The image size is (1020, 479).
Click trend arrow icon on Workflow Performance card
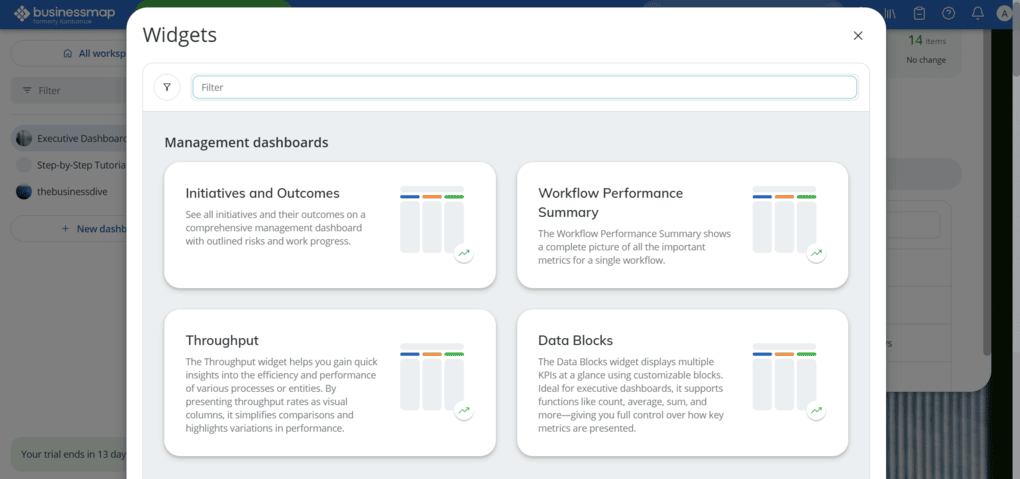816,254
